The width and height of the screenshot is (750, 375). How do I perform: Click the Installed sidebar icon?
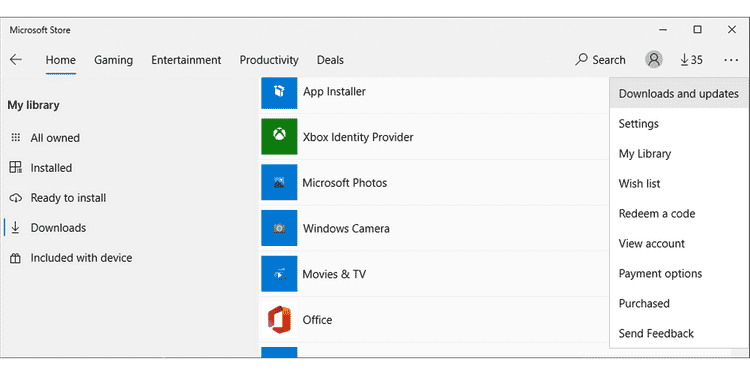16,167
